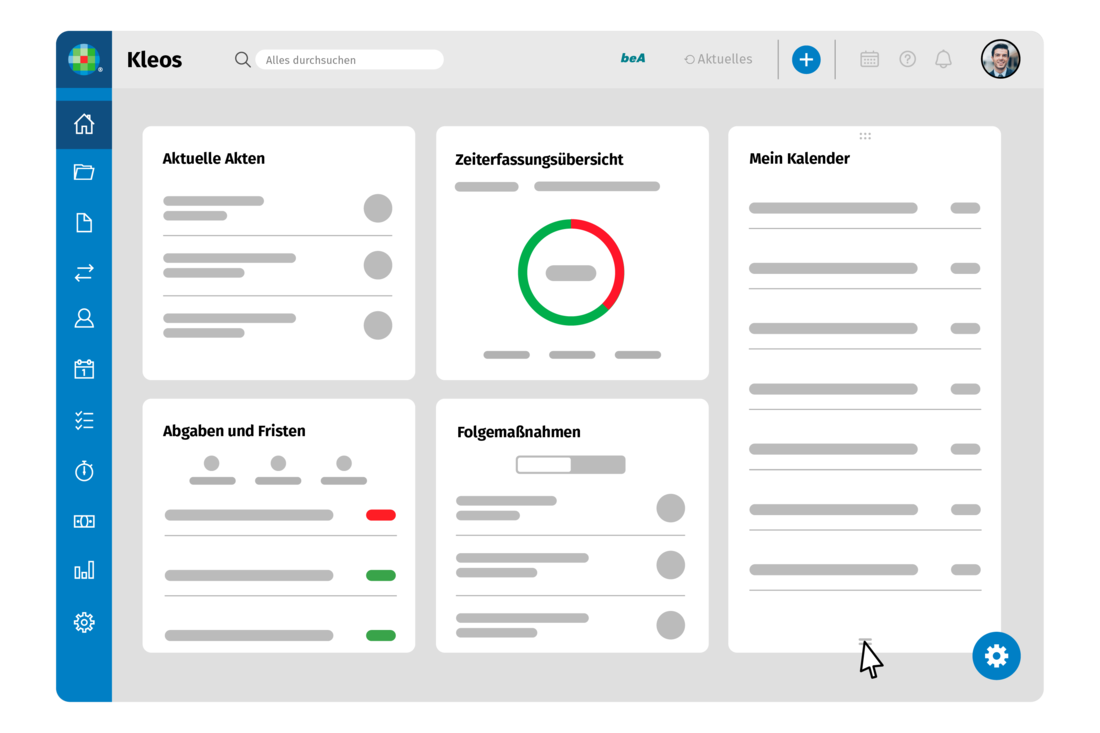Open the beA link in header

point(633,59)
